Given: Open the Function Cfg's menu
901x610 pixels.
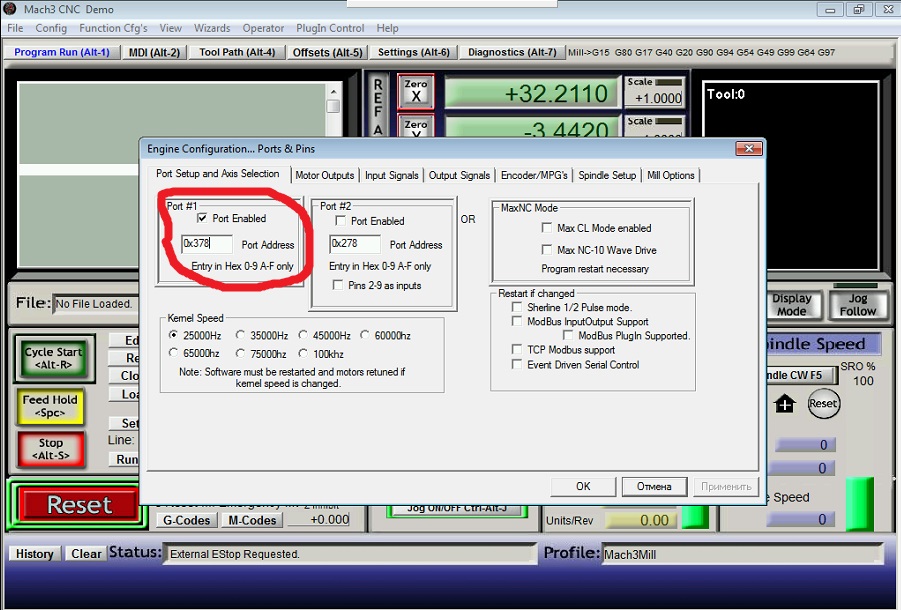Looking at the screenshot, I should pyautogui.click(x=113, y=28).
